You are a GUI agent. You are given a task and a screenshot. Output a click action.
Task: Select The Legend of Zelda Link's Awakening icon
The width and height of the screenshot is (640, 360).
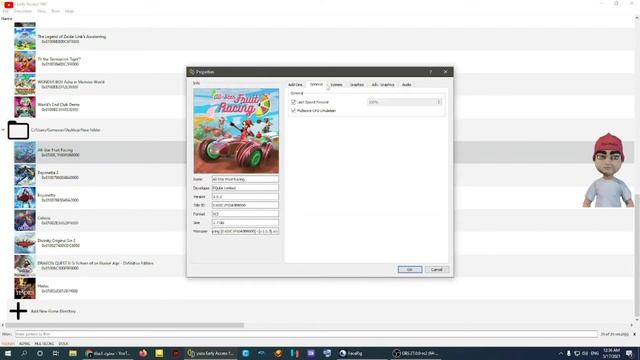tap(25, 39)
